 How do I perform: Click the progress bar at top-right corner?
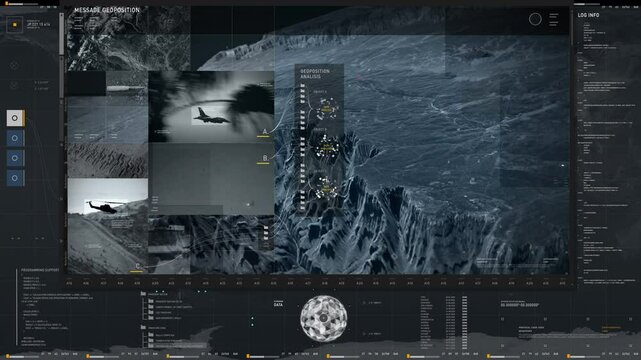point(587,4)
